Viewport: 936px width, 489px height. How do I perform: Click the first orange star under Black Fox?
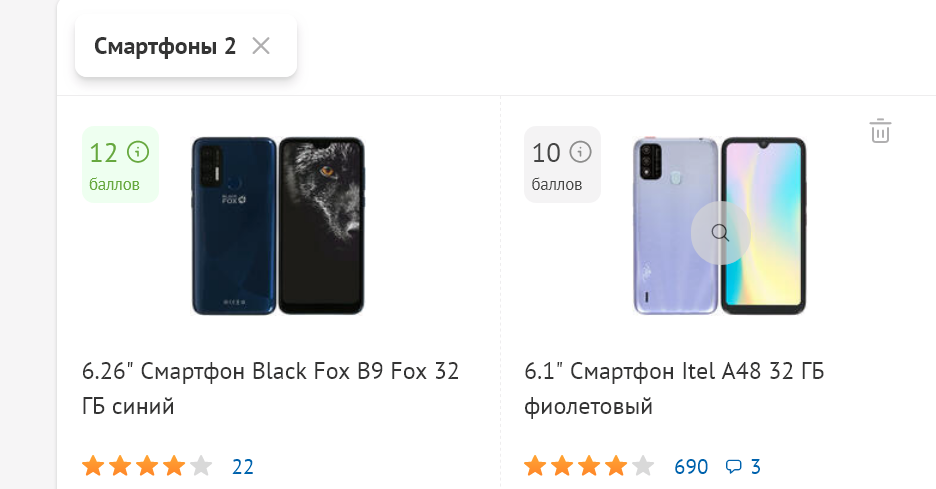pos(93,466)
